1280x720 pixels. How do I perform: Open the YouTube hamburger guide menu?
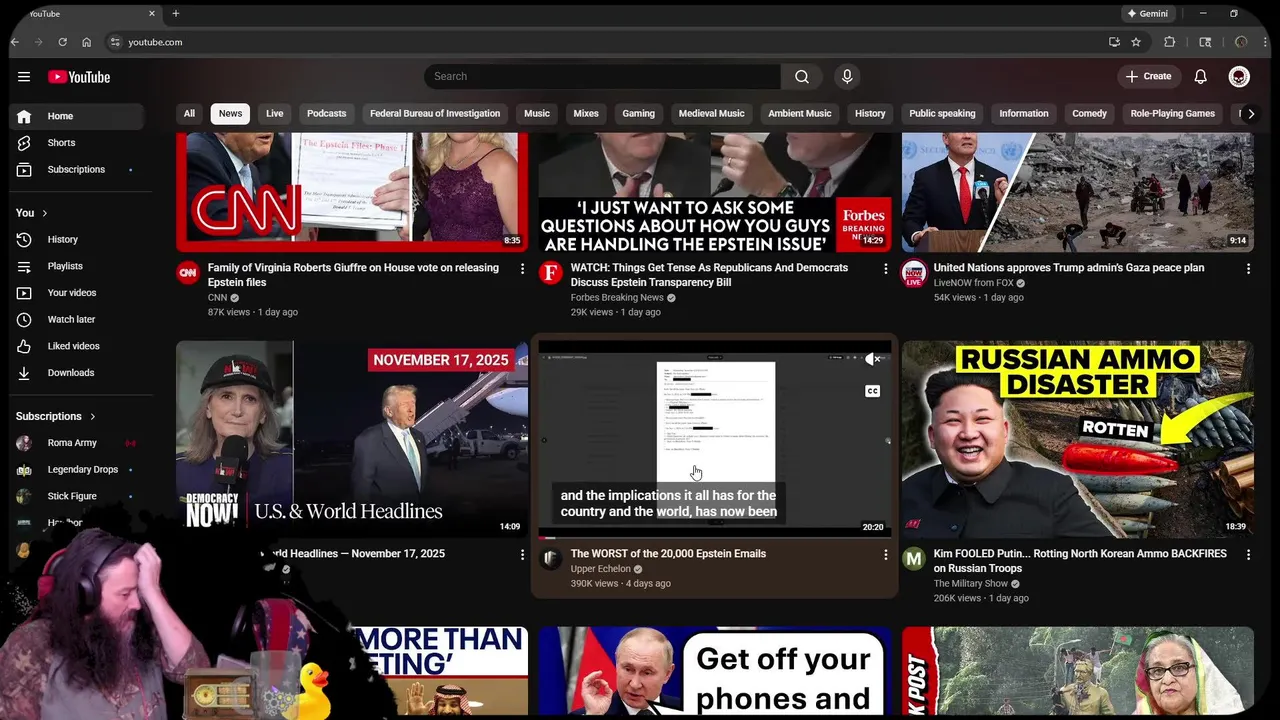click(24, 77)
